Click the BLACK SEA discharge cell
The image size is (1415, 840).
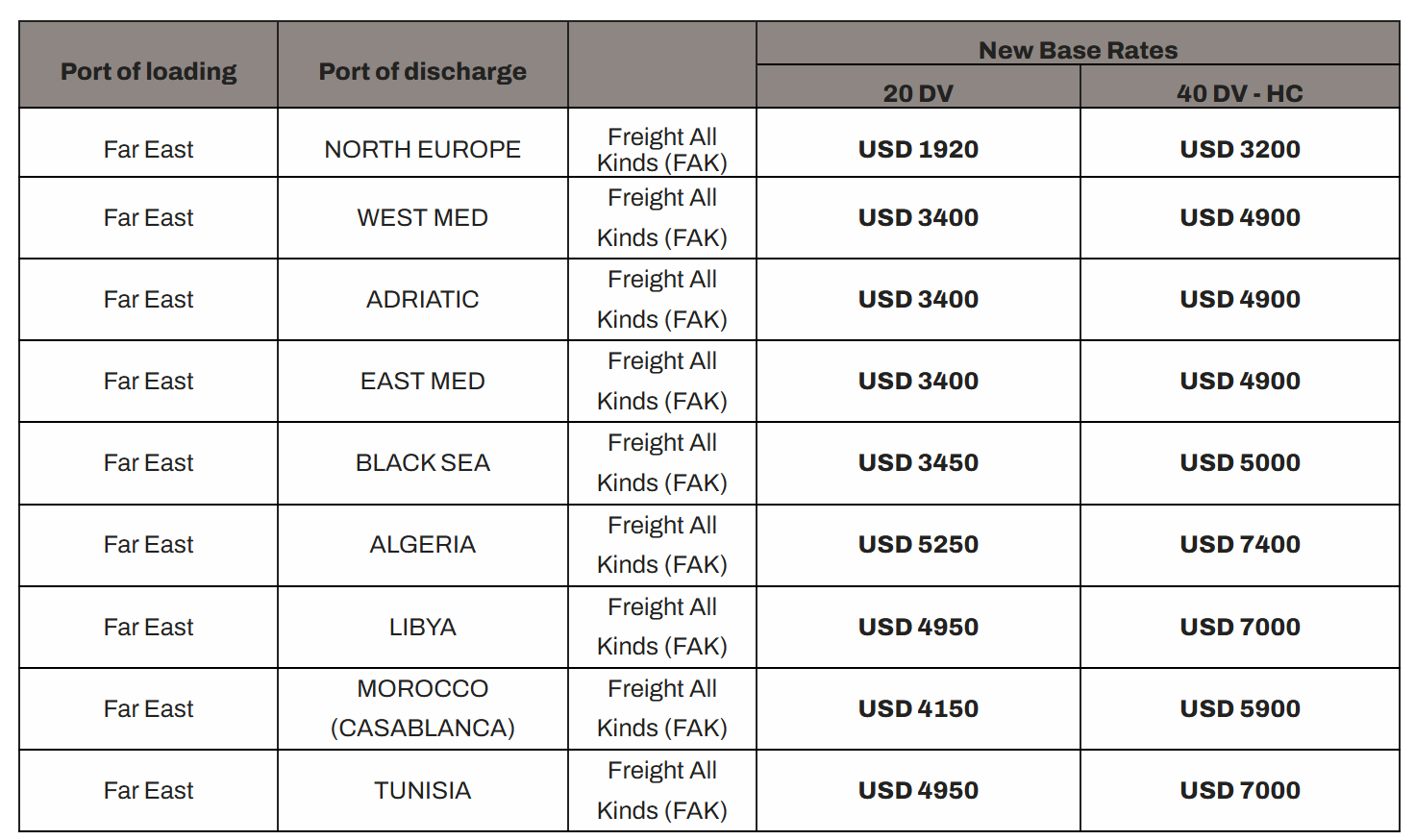pyautogui.click(x=422, y=463)
